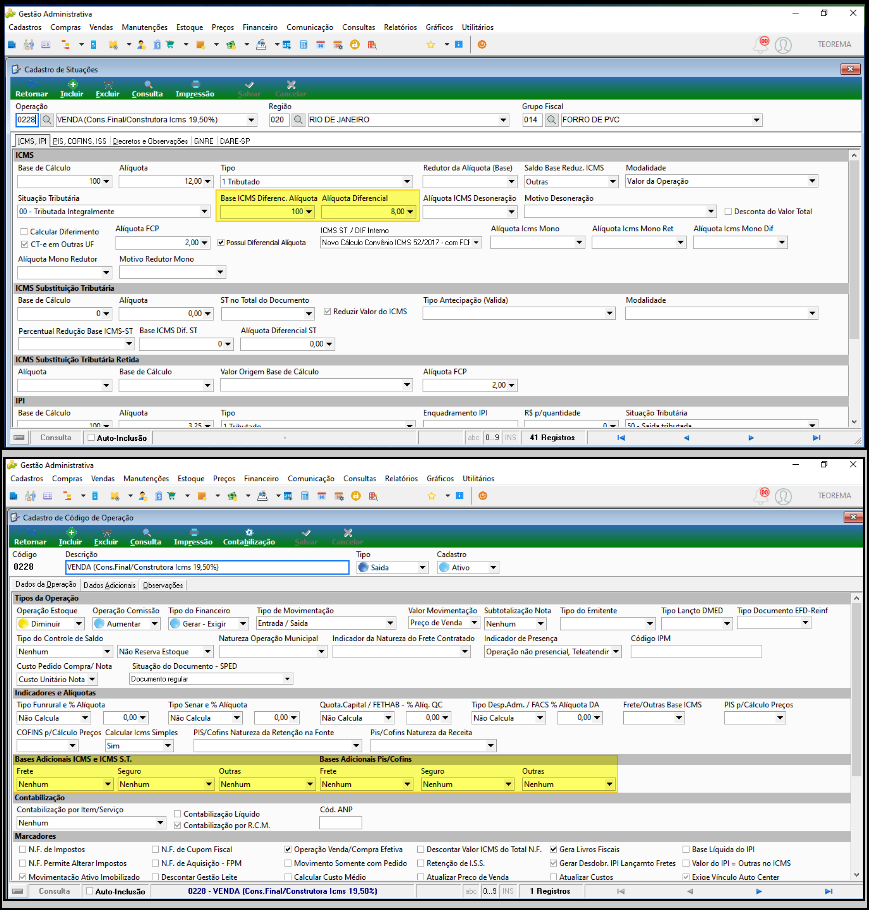869x910 pixels.
Task: Go to last record in Cadastro de Código de Operação
Action: coord(828,891)
